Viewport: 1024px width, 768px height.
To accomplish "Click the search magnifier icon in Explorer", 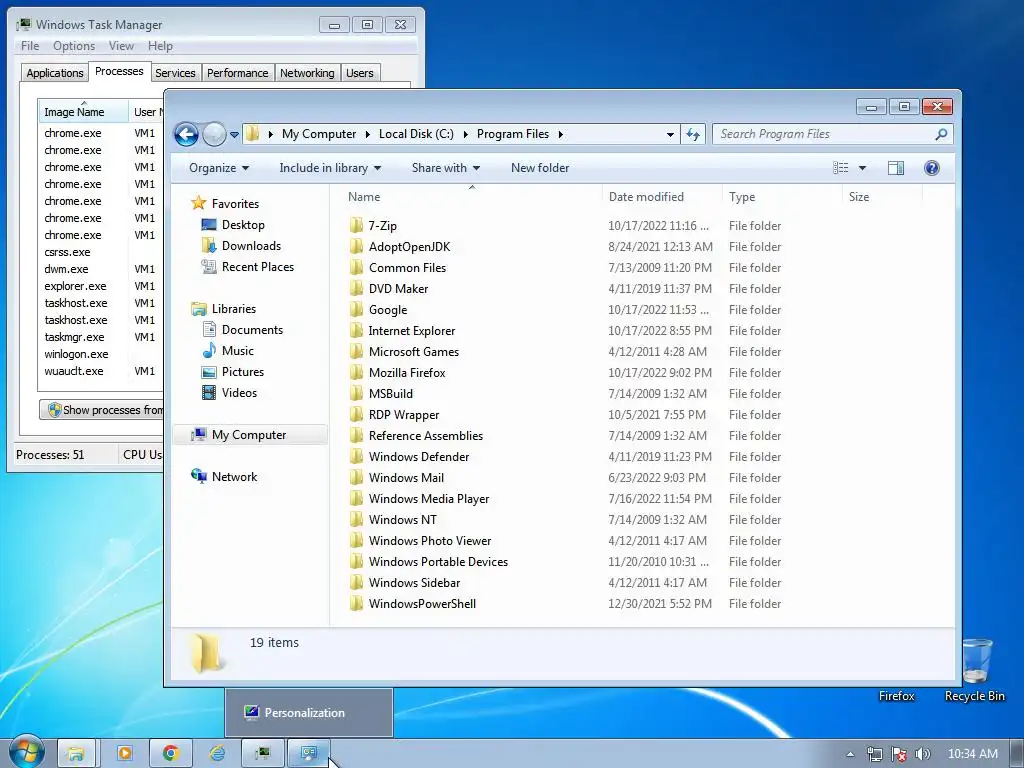I will coord(941,135).
